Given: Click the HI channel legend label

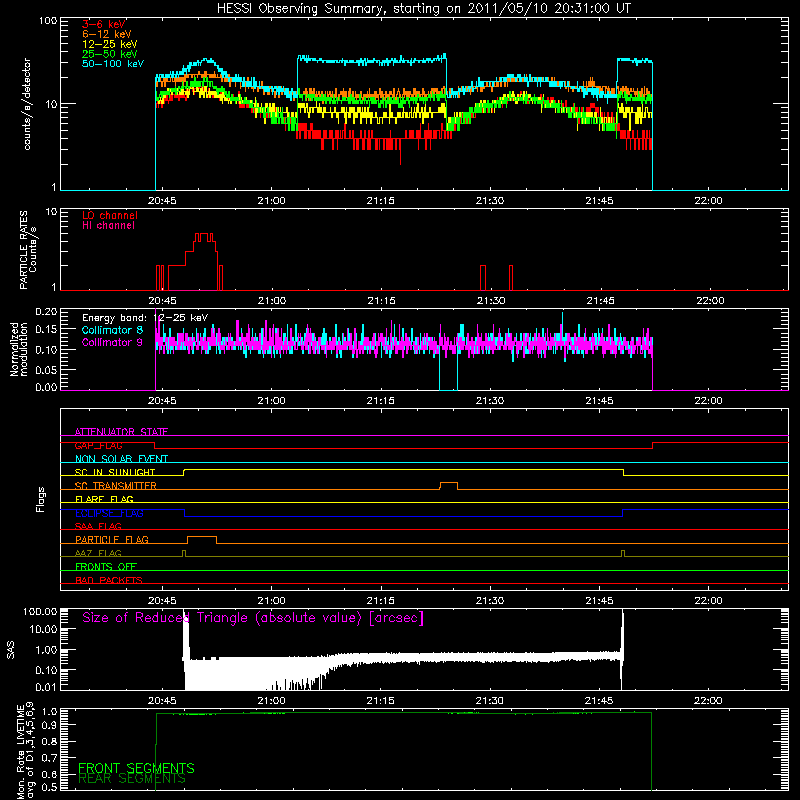Looking at the screenshot, I should 109,226.
